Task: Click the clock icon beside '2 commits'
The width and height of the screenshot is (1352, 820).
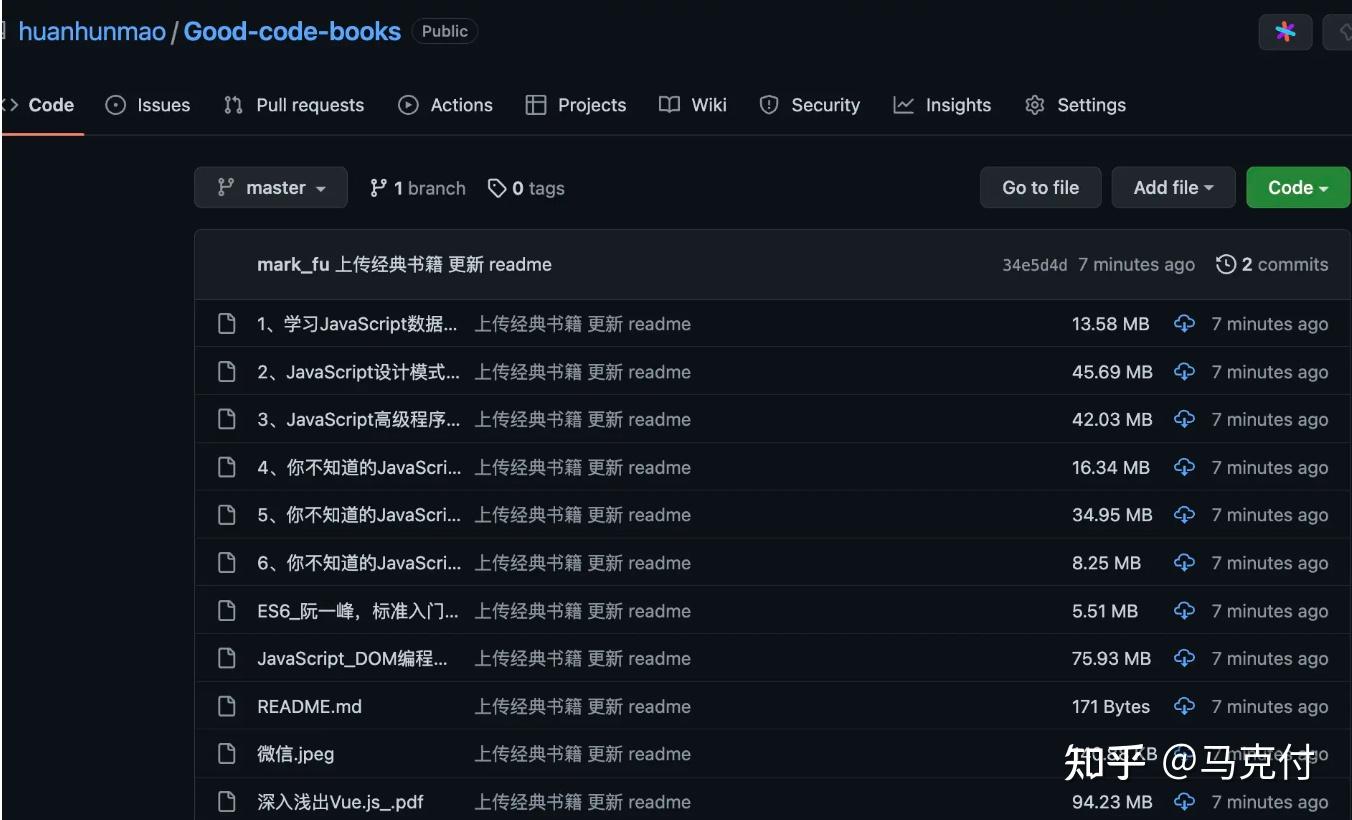Action: (x=1225, y=264)
